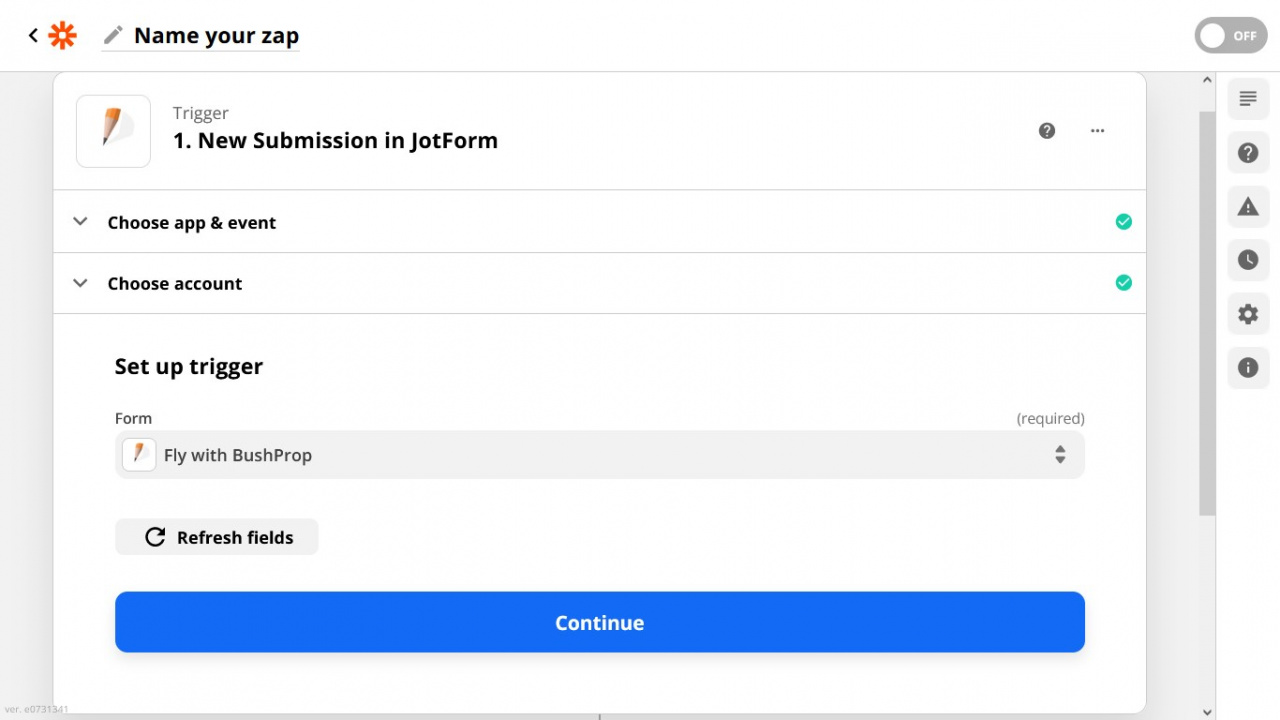
Task: Open the clock history icon in sidebar
Action: point(1248,260)
